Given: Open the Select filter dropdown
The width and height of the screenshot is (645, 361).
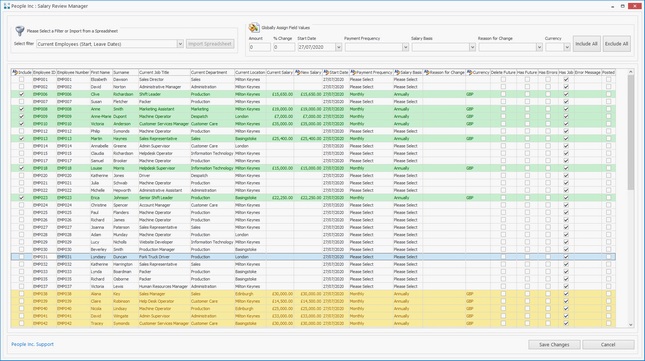Looking at the screenshot, I should pyautogui.click(x=180, y=44).
